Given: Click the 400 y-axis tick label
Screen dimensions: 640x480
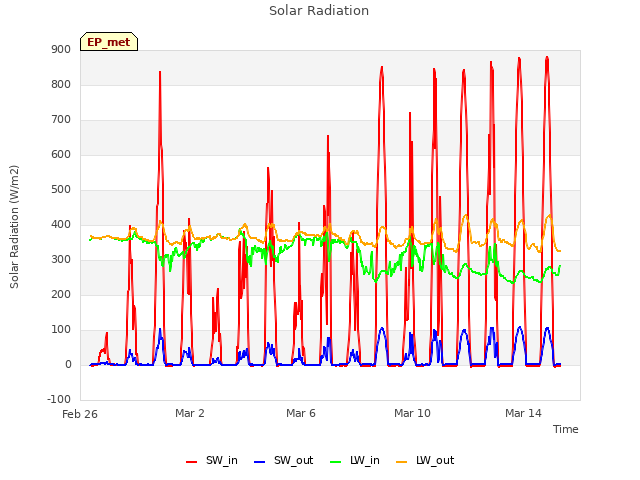Looking at the screenshot, I should (61, 225).
